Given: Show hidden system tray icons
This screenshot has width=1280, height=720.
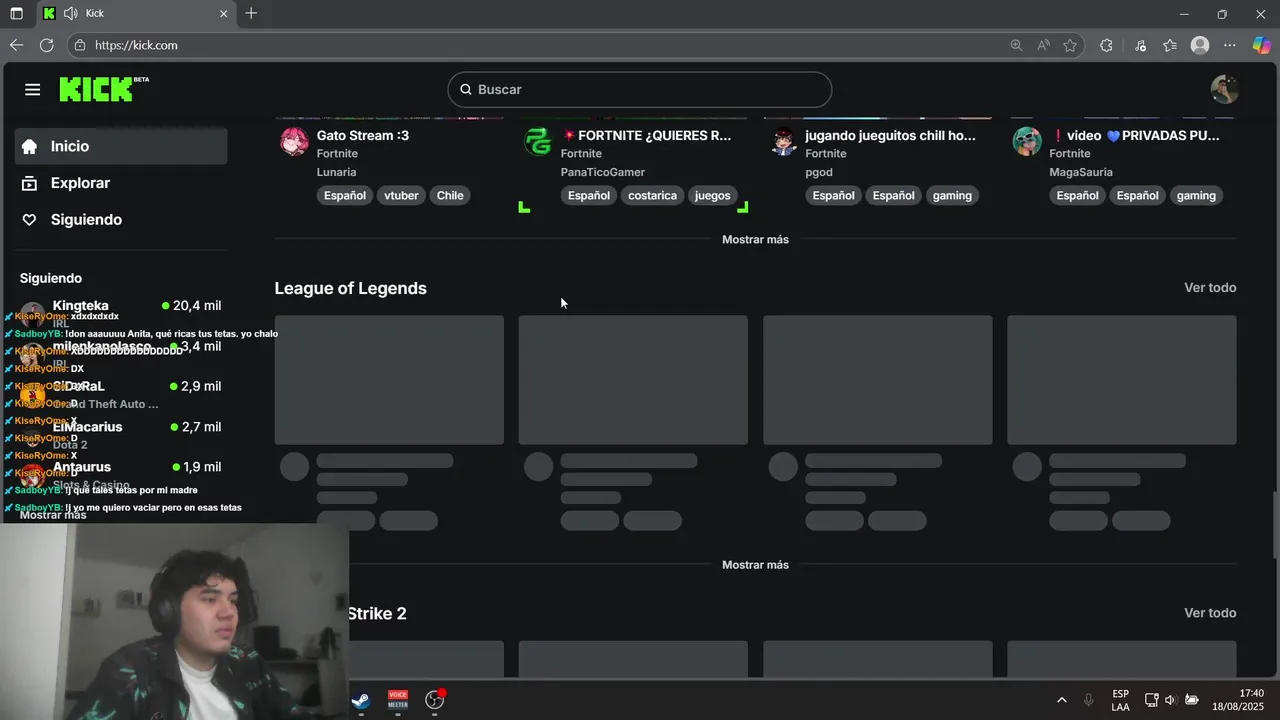Looking at the screenshot, I should pyautogui.click(x=1061, y=700).
